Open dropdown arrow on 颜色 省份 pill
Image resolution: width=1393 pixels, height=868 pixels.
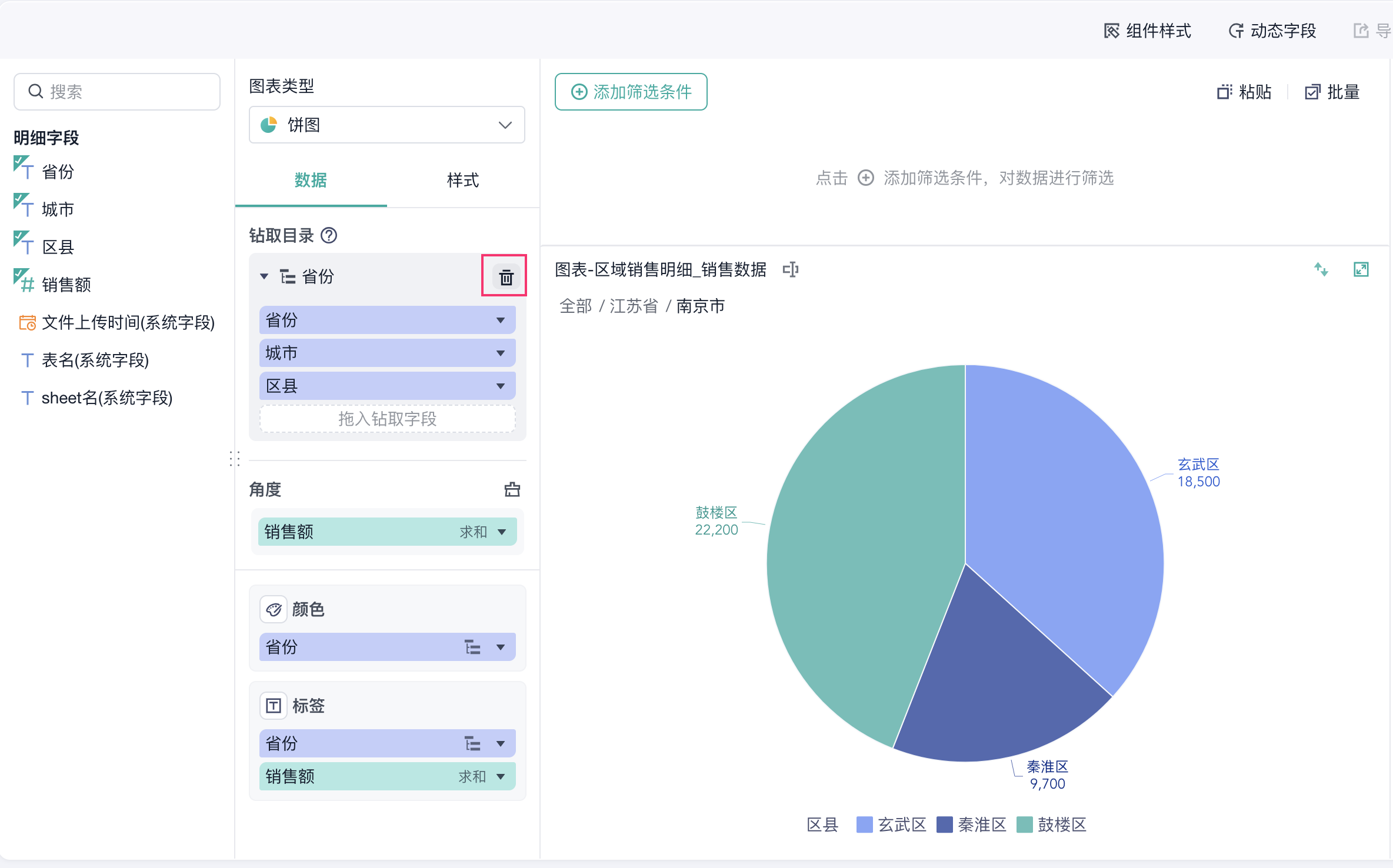501,647
